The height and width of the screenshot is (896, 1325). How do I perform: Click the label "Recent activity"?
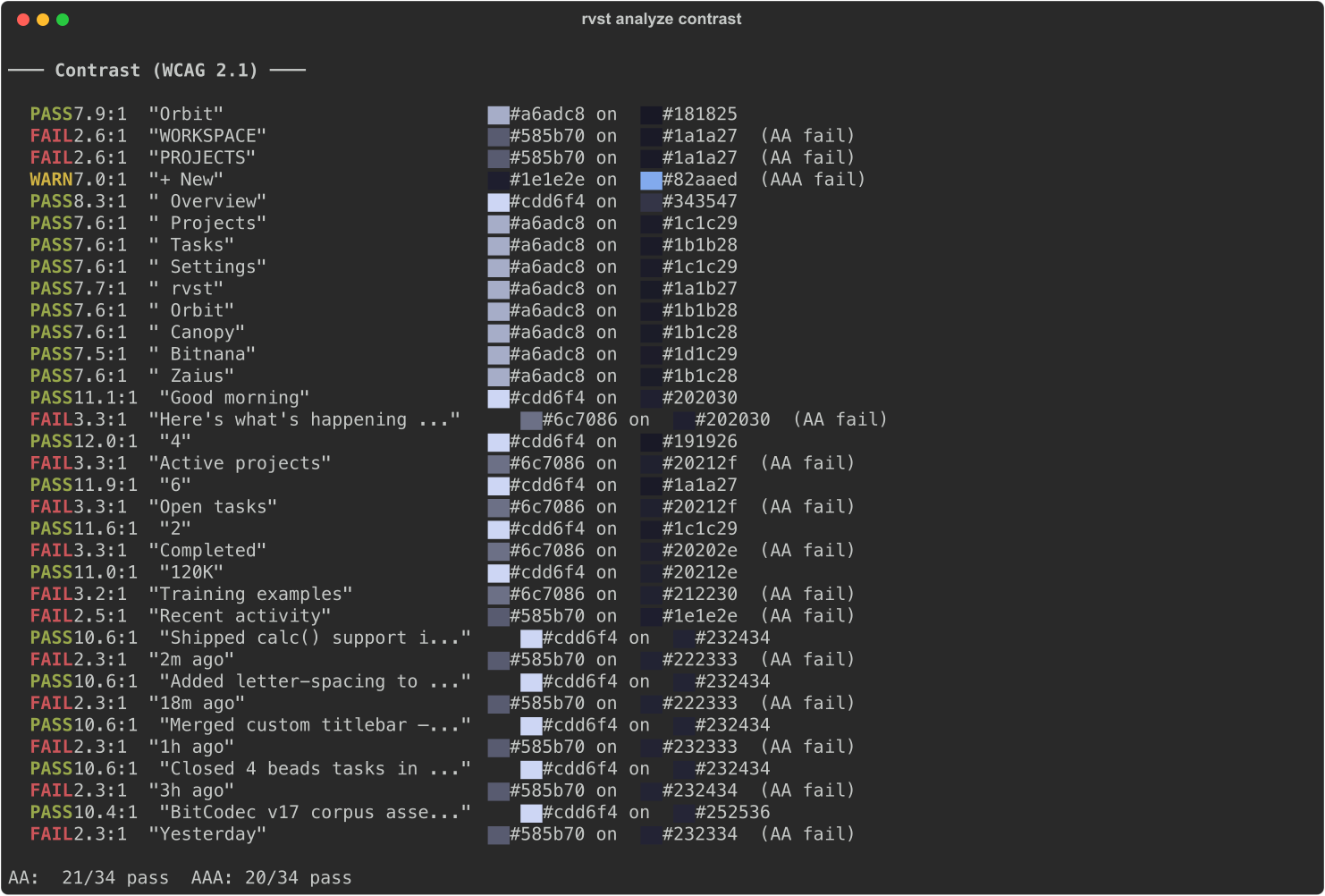click(x=240, y=616)
